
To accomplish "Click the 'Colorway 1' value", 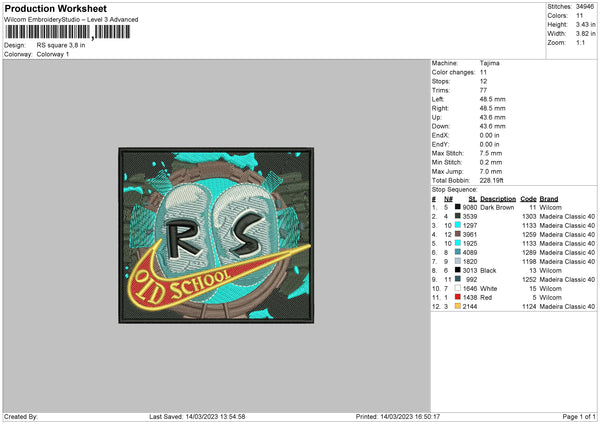I will tap(53, 54).
